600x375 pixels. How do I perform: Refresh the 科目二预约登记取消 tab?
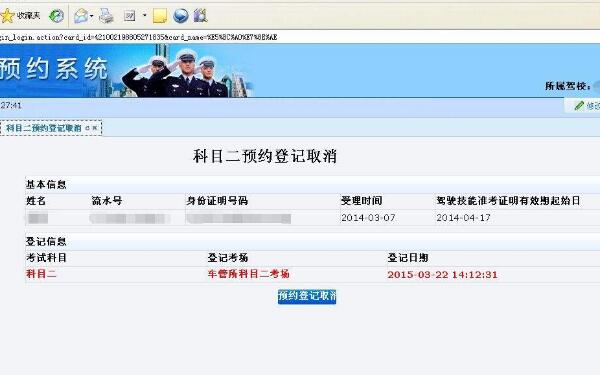[88, 128]
